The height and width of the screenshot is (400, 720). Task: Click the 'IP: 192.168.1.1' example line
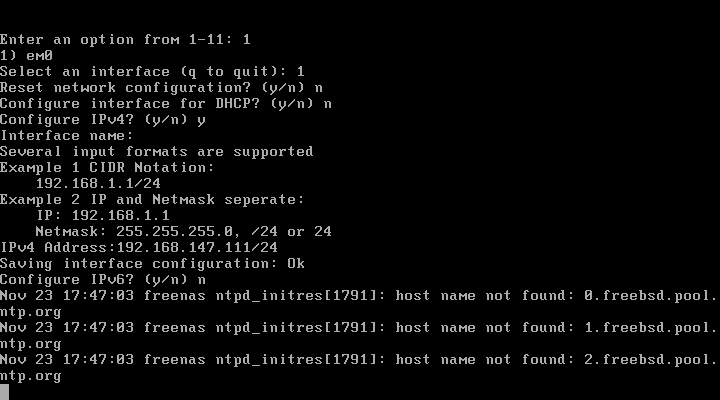[x=102, y=216]
